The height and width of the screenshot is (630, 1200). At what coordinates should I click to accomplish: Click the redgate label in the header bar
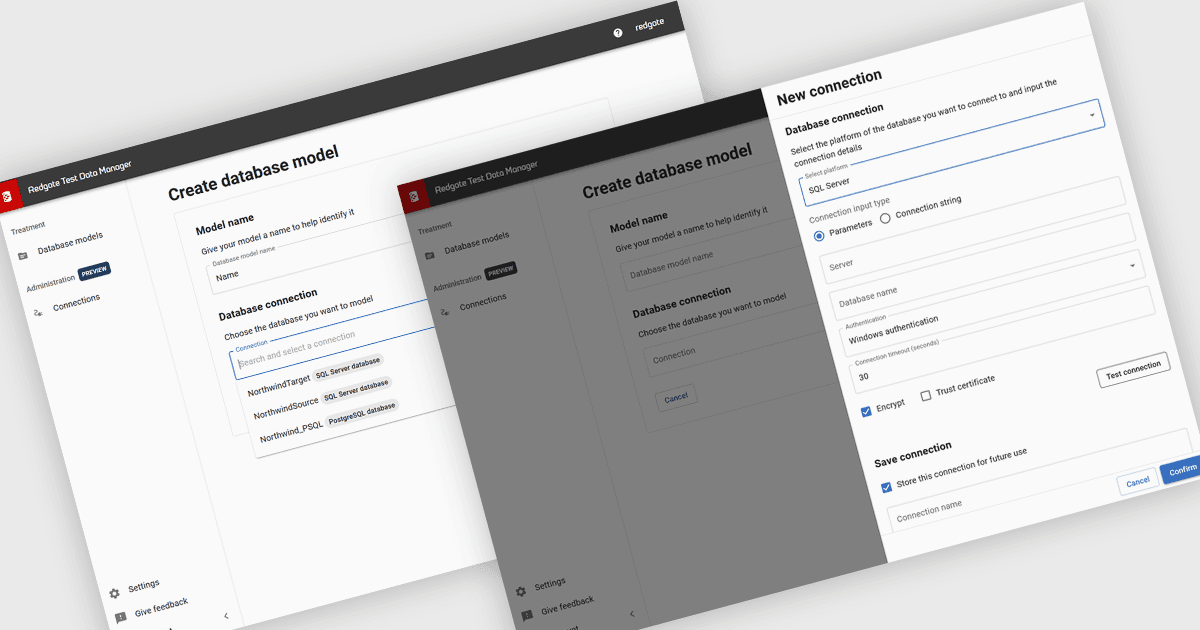tap(650, 24)
